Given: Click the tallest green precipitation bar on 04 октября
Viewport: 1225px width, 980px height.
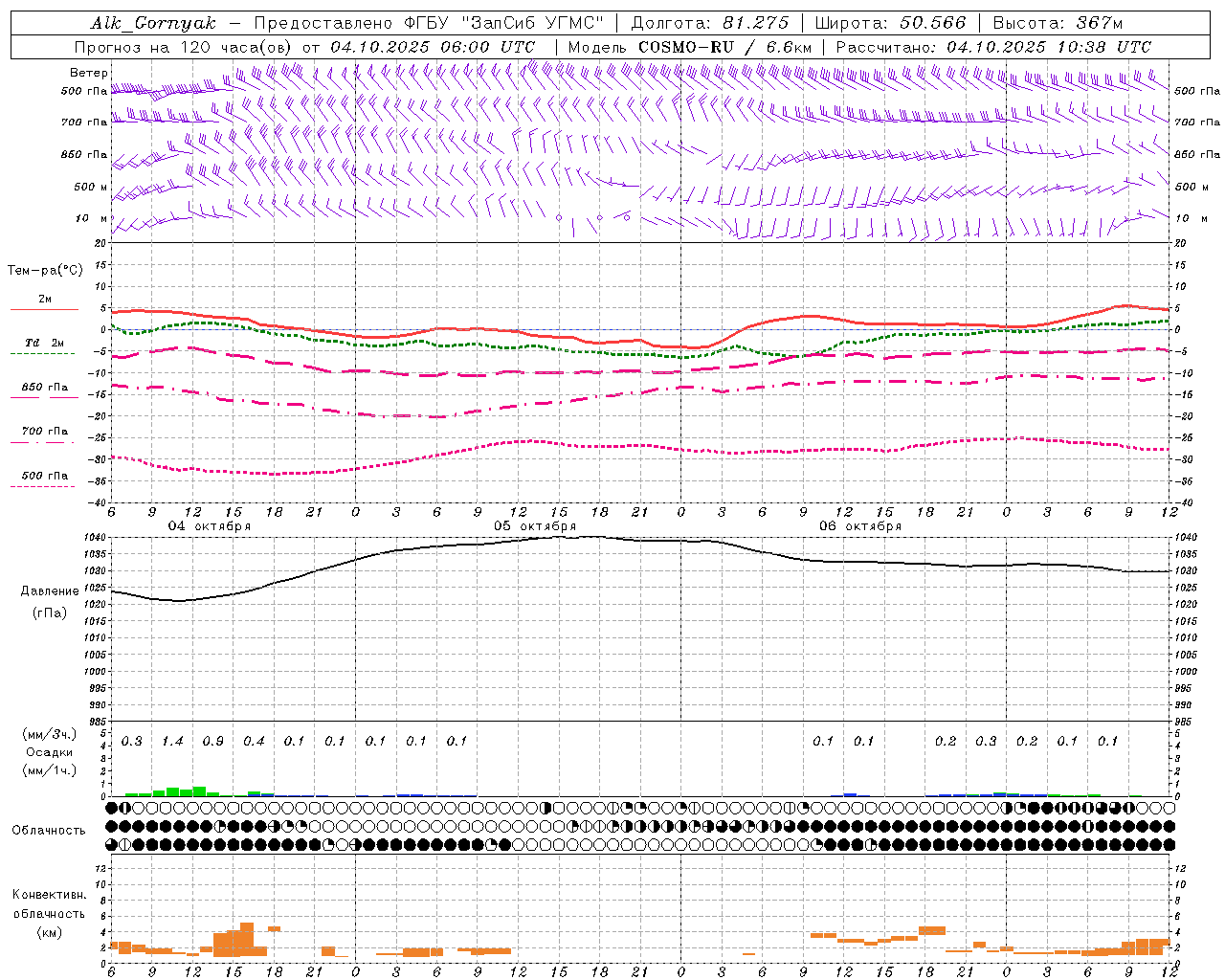Looking at the screenshot, I should pos(200,791).
